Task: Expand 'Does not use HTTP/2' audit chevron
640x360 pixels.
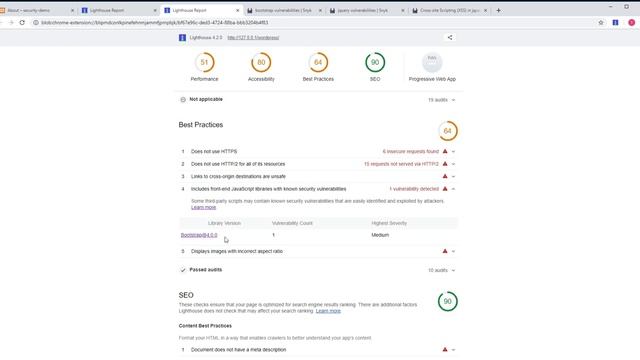Action: (x=453, y=164)
